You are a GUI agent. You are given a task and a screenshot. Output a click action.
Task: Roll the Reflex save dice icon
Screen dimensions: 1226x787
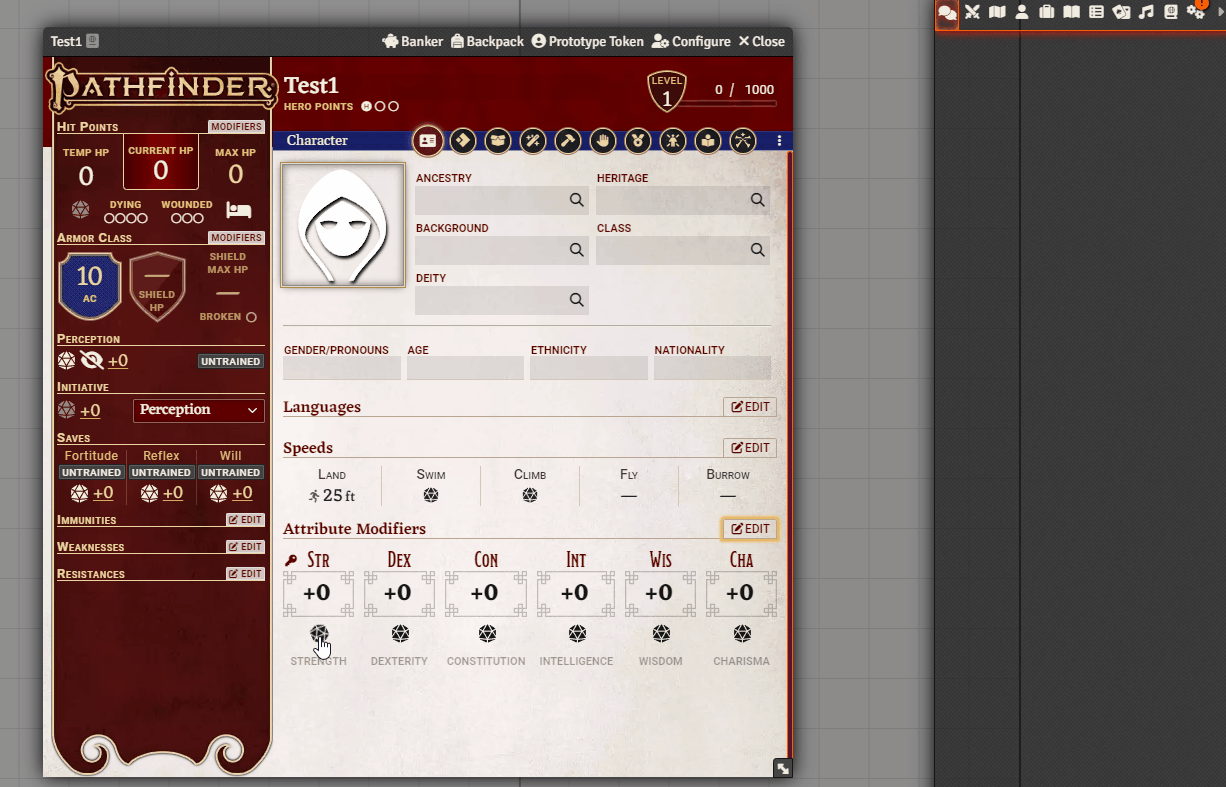(149, 493)
